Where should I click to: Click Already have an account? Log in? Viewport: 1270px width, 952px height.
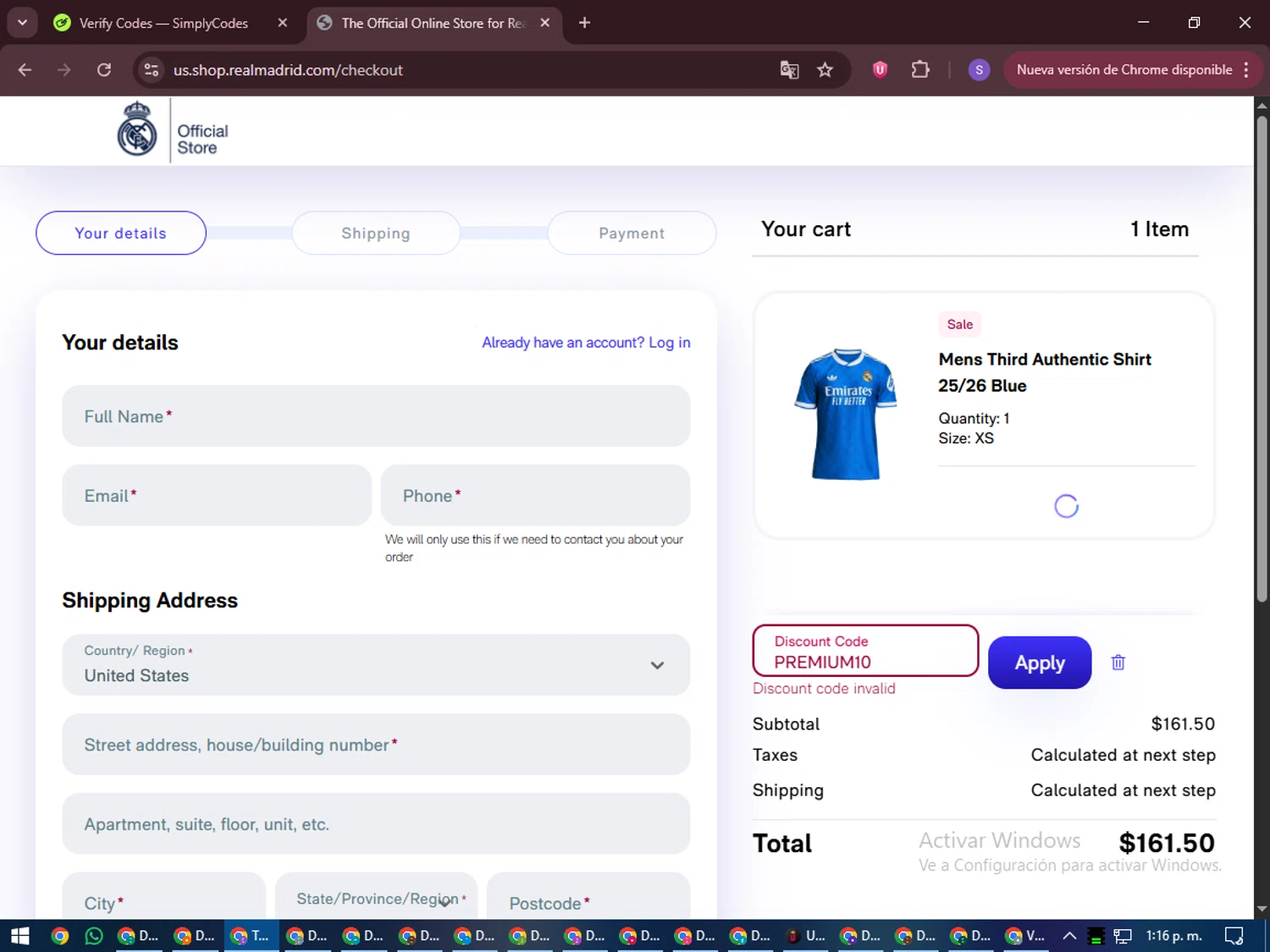point(586,343)
